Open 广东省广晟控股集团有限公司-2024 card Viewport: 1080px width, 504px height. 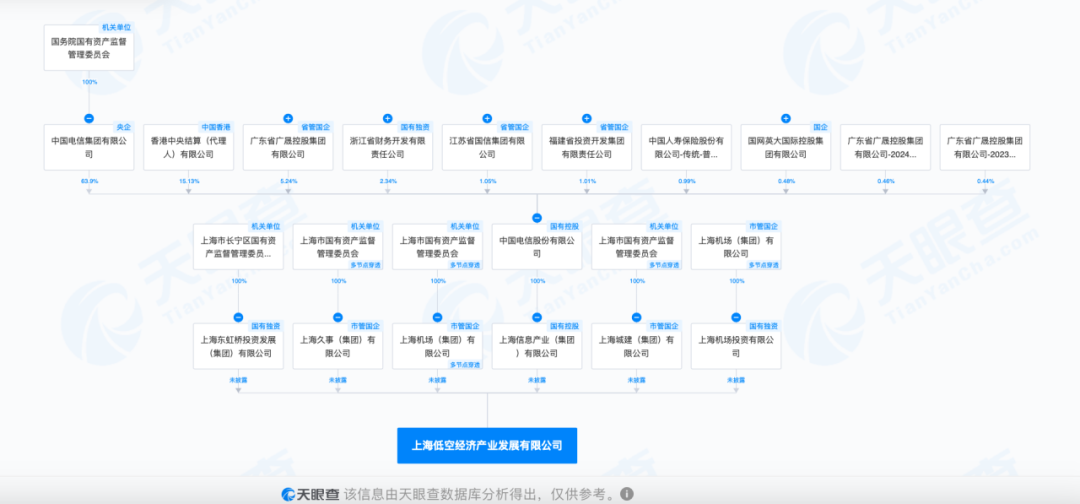click(885, 147)
